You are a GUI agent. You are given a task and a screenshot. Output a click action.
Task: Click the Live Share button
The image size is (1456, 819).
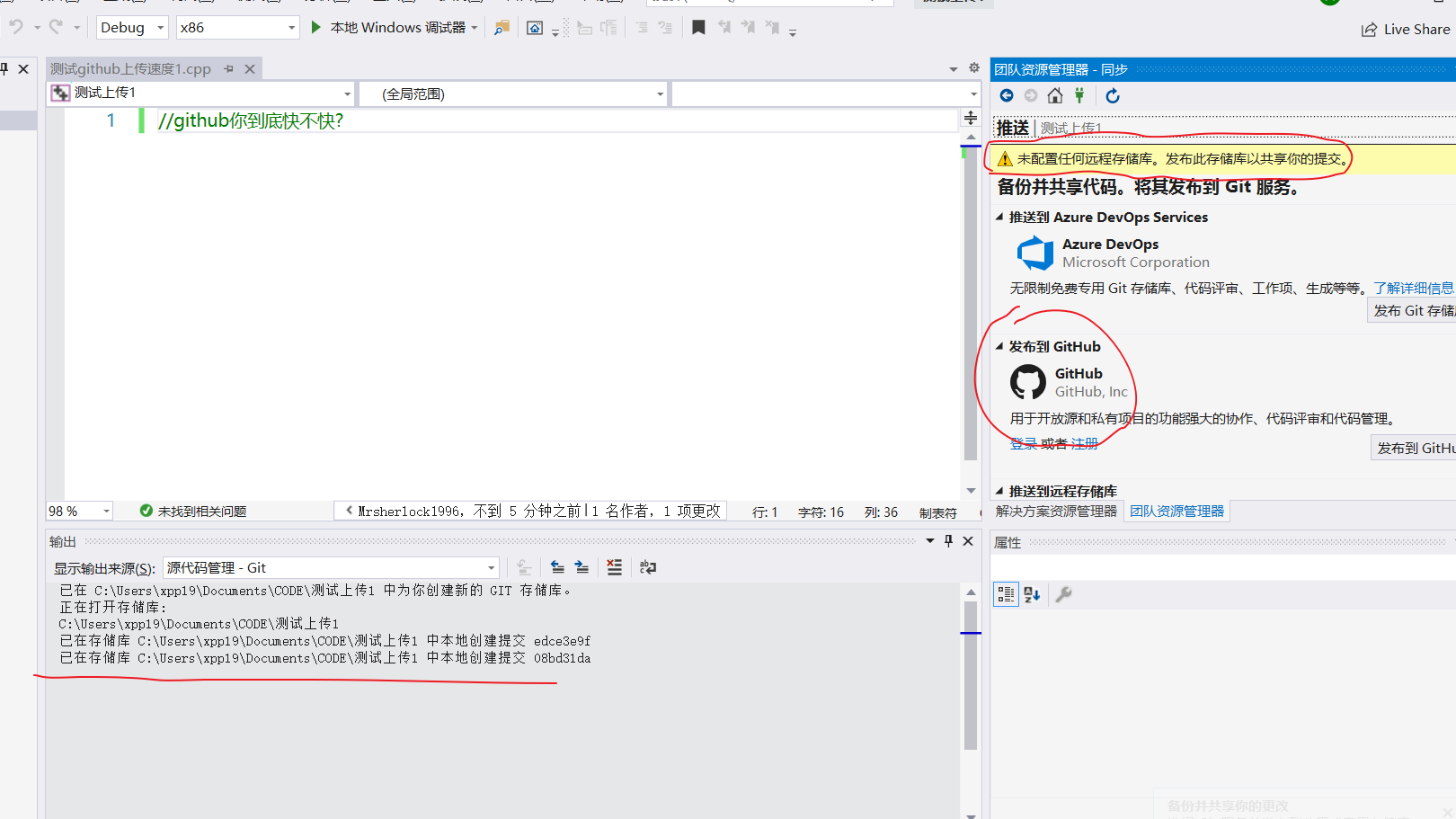pos(1405,30)
